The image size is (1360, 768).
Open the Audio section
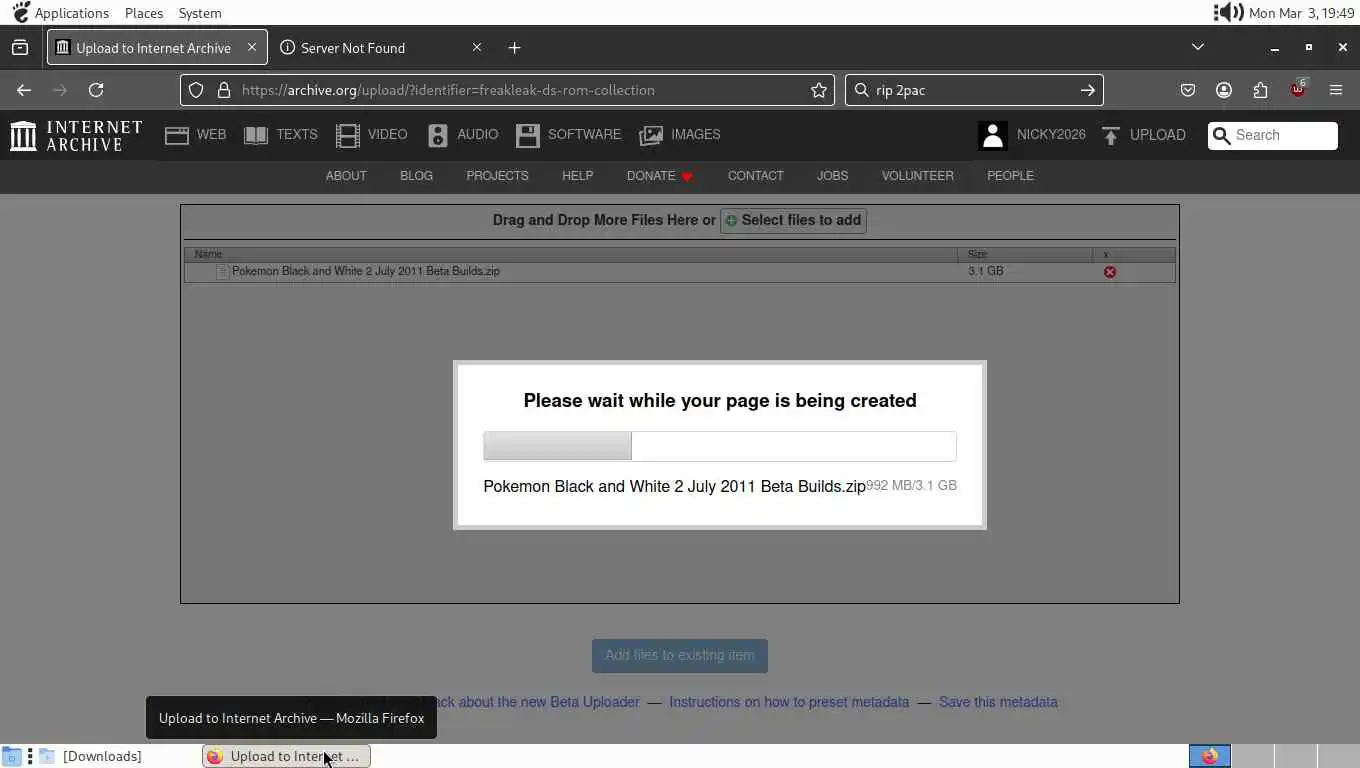click(463, 135)
